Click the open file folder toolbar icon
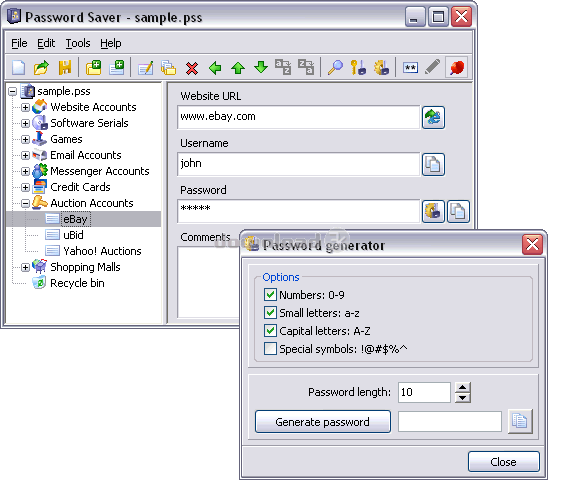 [x=41, y=67]
